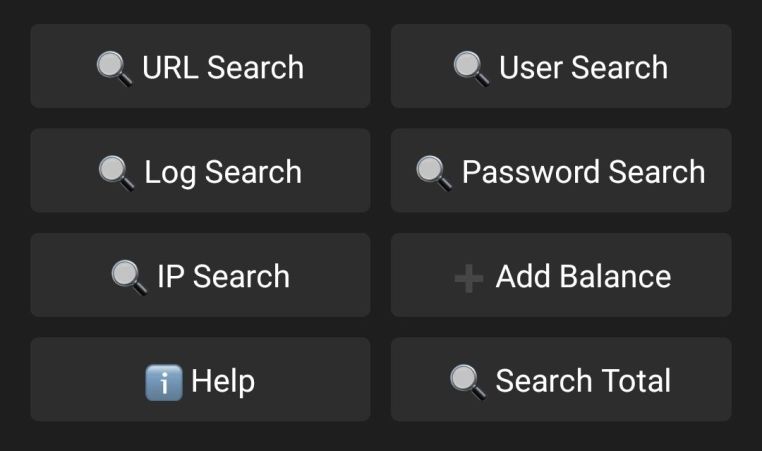This screenshot has width=762, height=451.
Task: Select the Search Total button
Action: 561,380
